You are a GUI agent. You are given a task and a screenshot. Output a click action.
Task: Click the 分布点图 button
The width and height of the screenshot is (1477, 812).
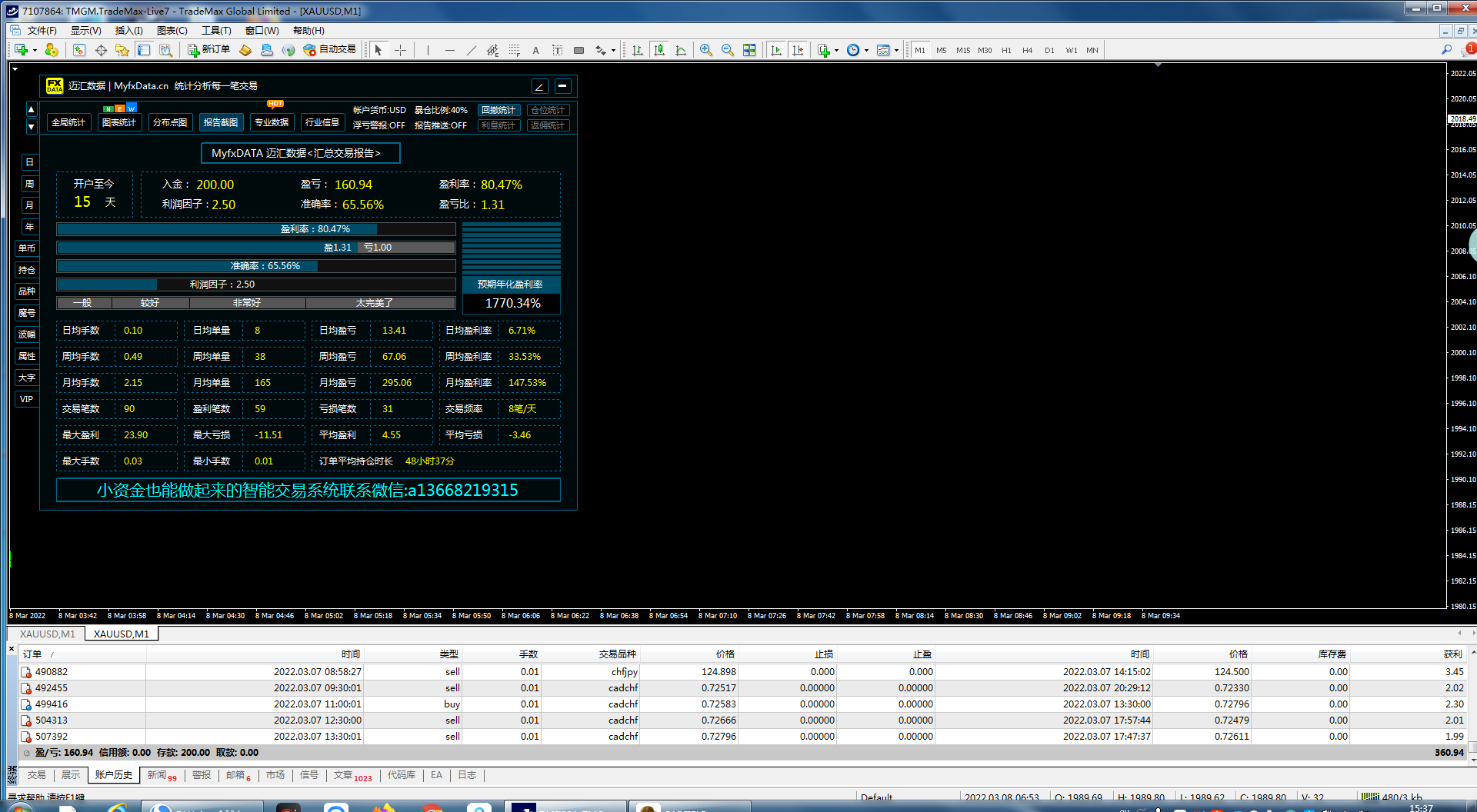click(170, 122)
